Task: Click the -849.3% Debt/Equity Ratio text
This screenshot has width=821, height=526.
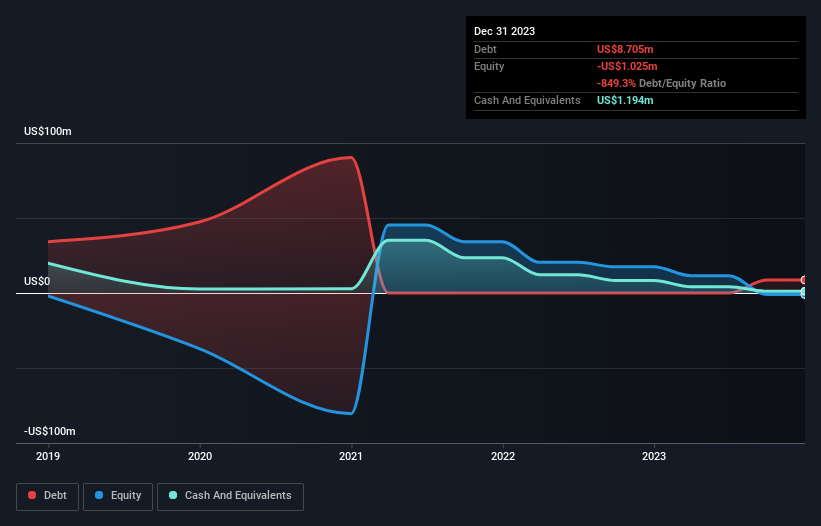Action: coord(661,83)
